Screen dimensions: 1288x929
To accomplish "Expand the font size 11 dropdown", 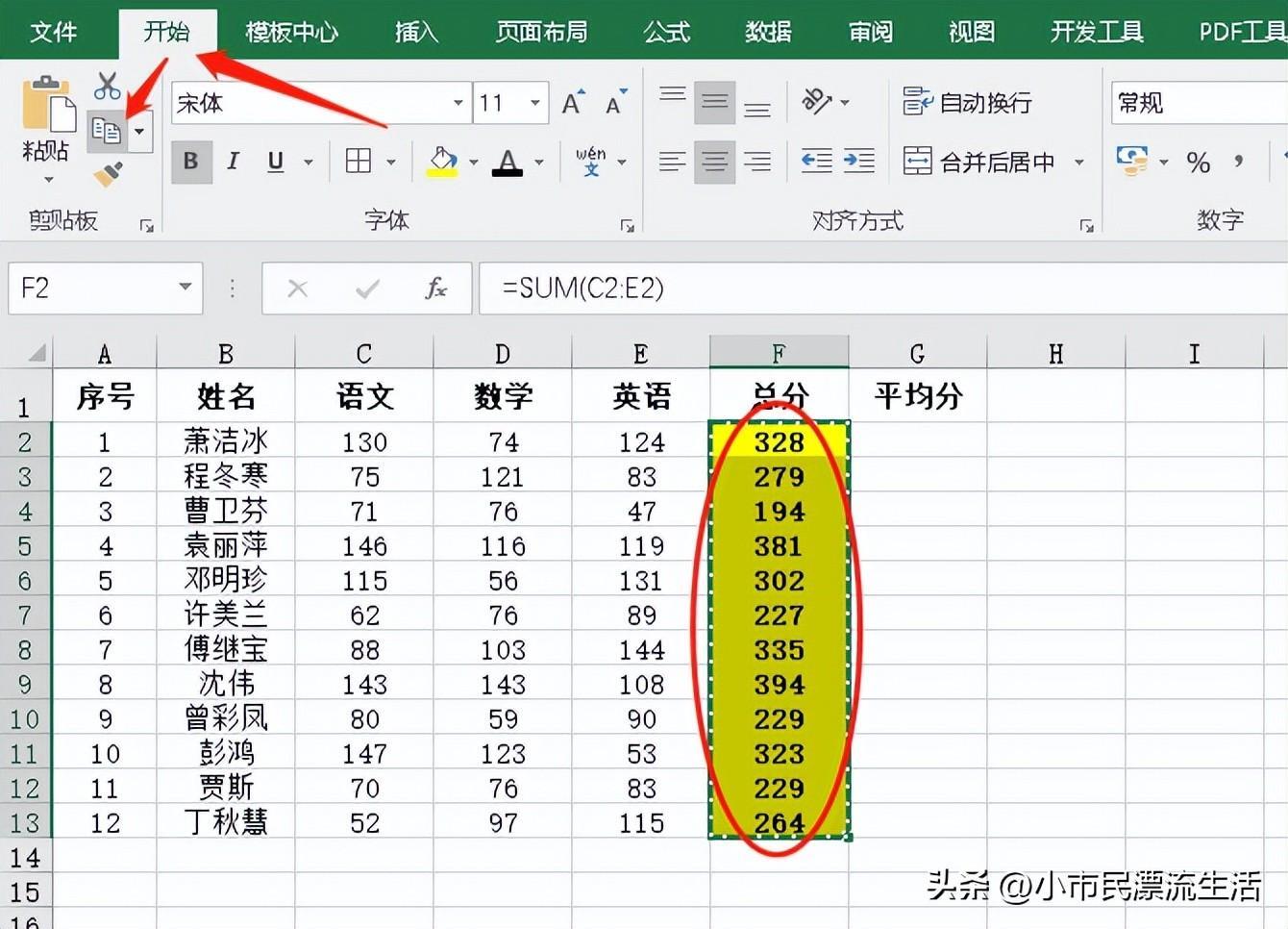I will pyautogui.click(x=535, y=102).
